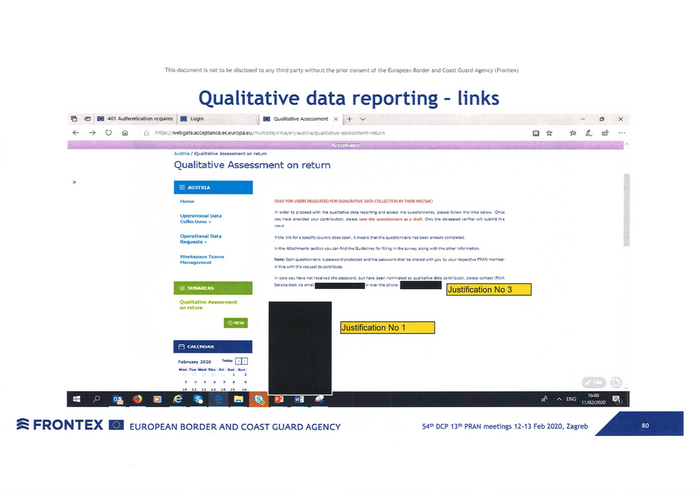Open the Windows Start menu

[76, 398]
